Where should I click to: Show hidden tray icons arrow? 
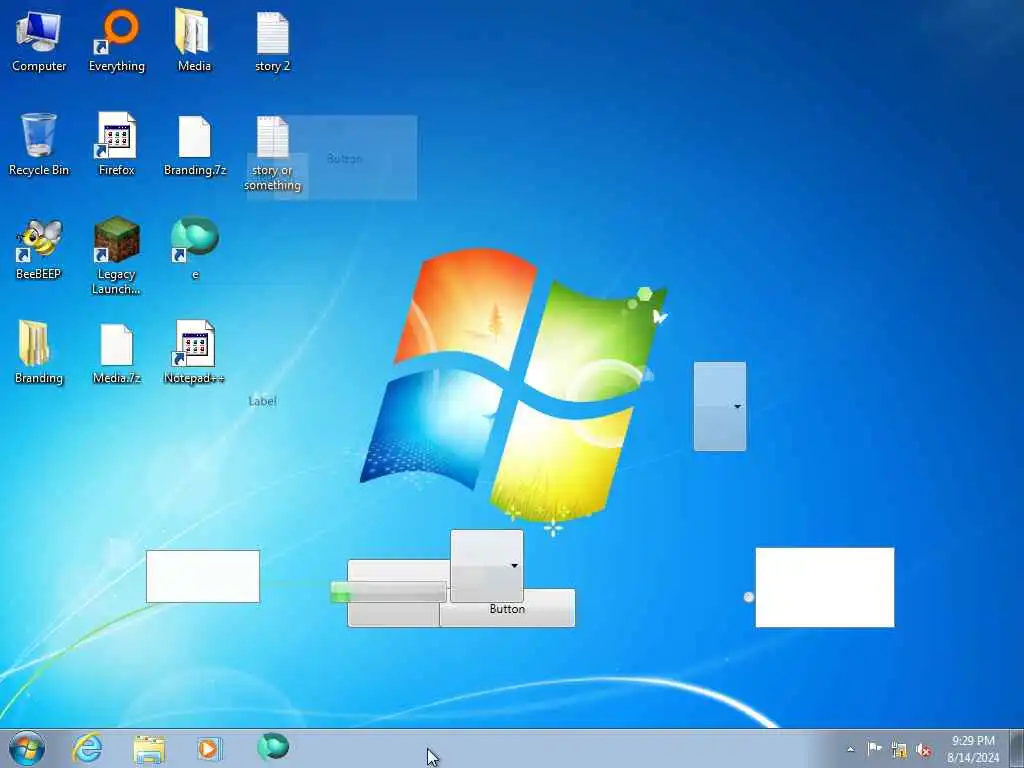850,750
